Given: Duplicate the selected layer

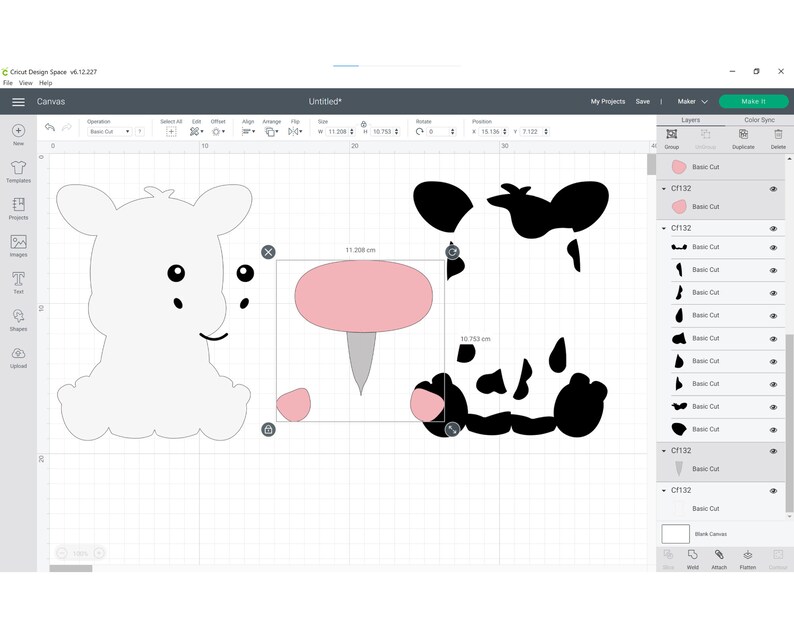Looking at the screenshot, I should pos(743,138).
